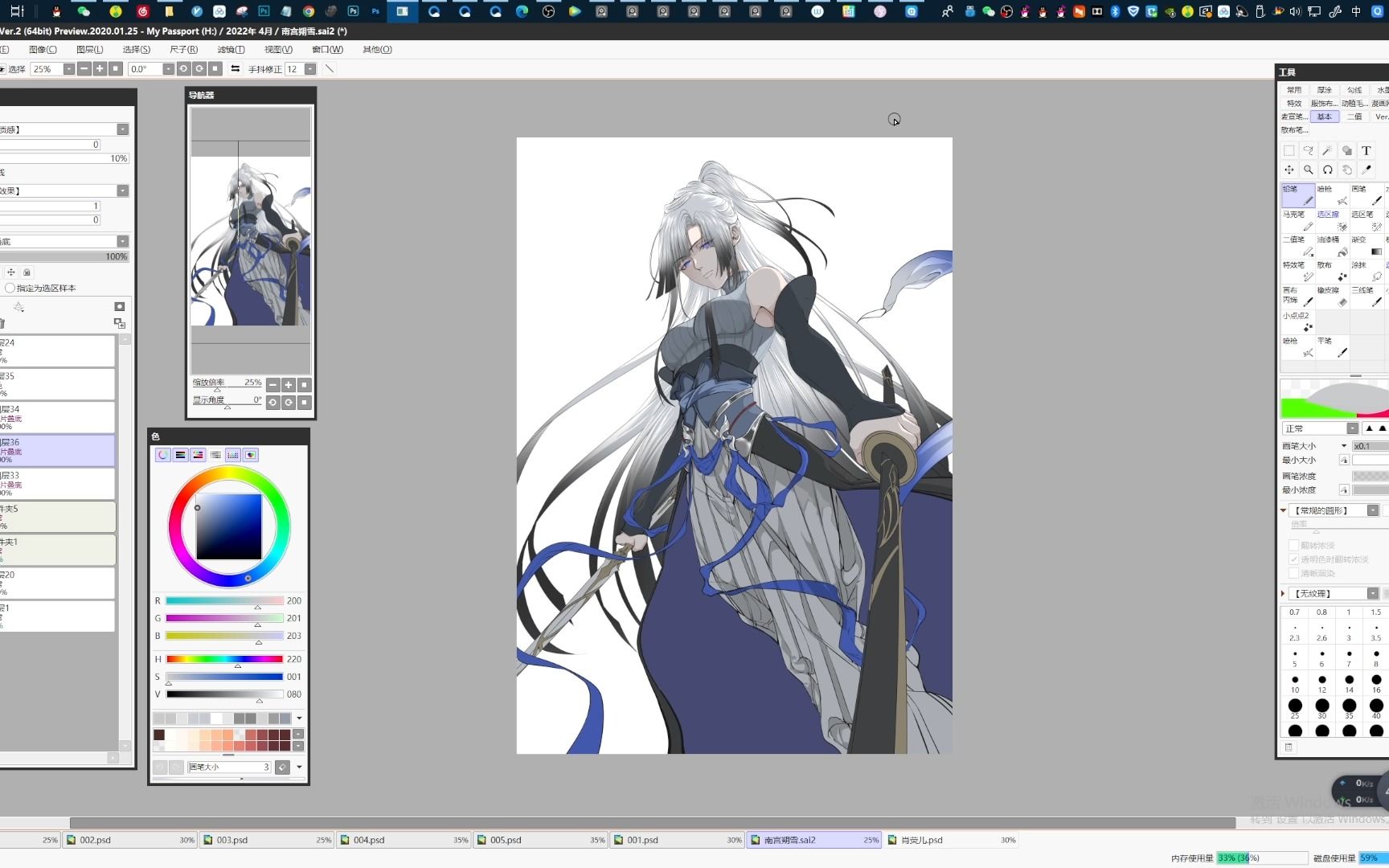Pick the dark brown palette swatch
1389x868 pixels.
pyautogui.click(x=159, y=735)
